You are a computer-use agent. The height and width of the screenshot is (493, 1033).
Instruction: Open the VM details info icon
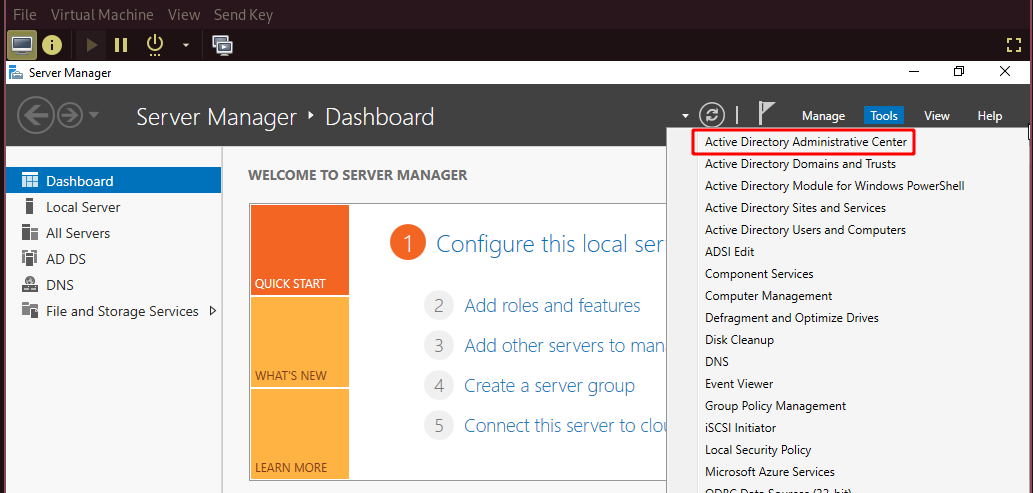coord(52,45)
